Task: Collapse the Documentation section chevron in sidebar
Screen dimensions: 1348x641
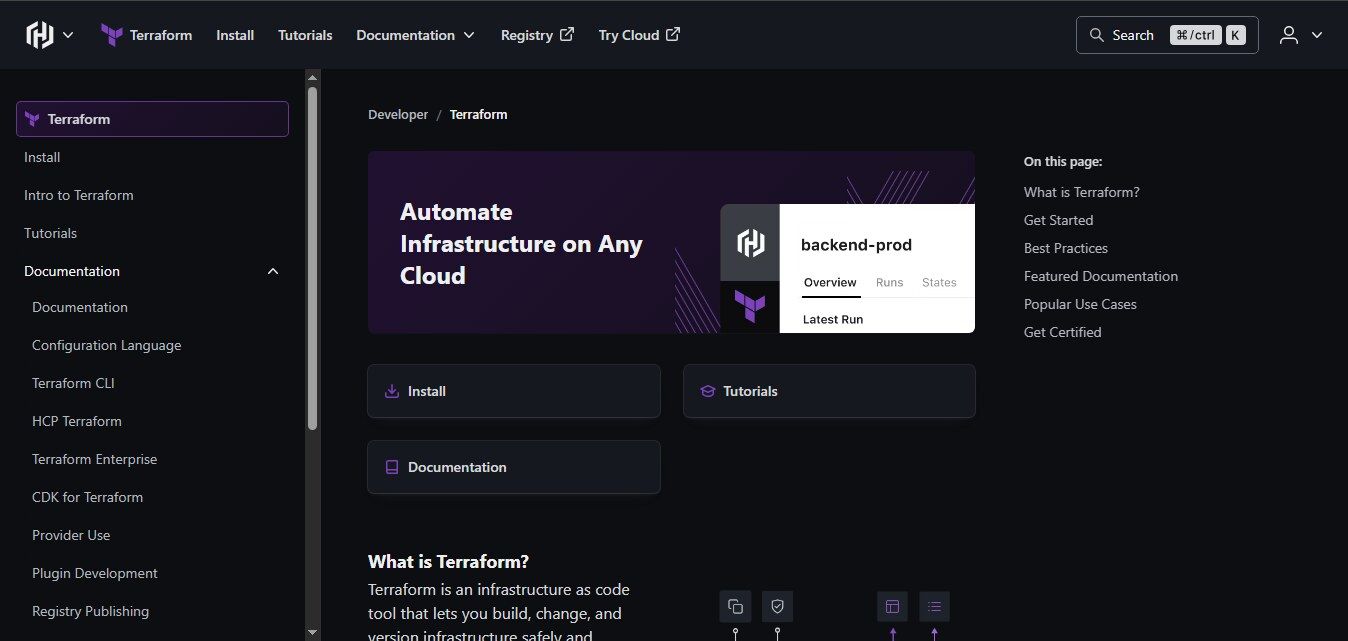Action: [273, 271]
